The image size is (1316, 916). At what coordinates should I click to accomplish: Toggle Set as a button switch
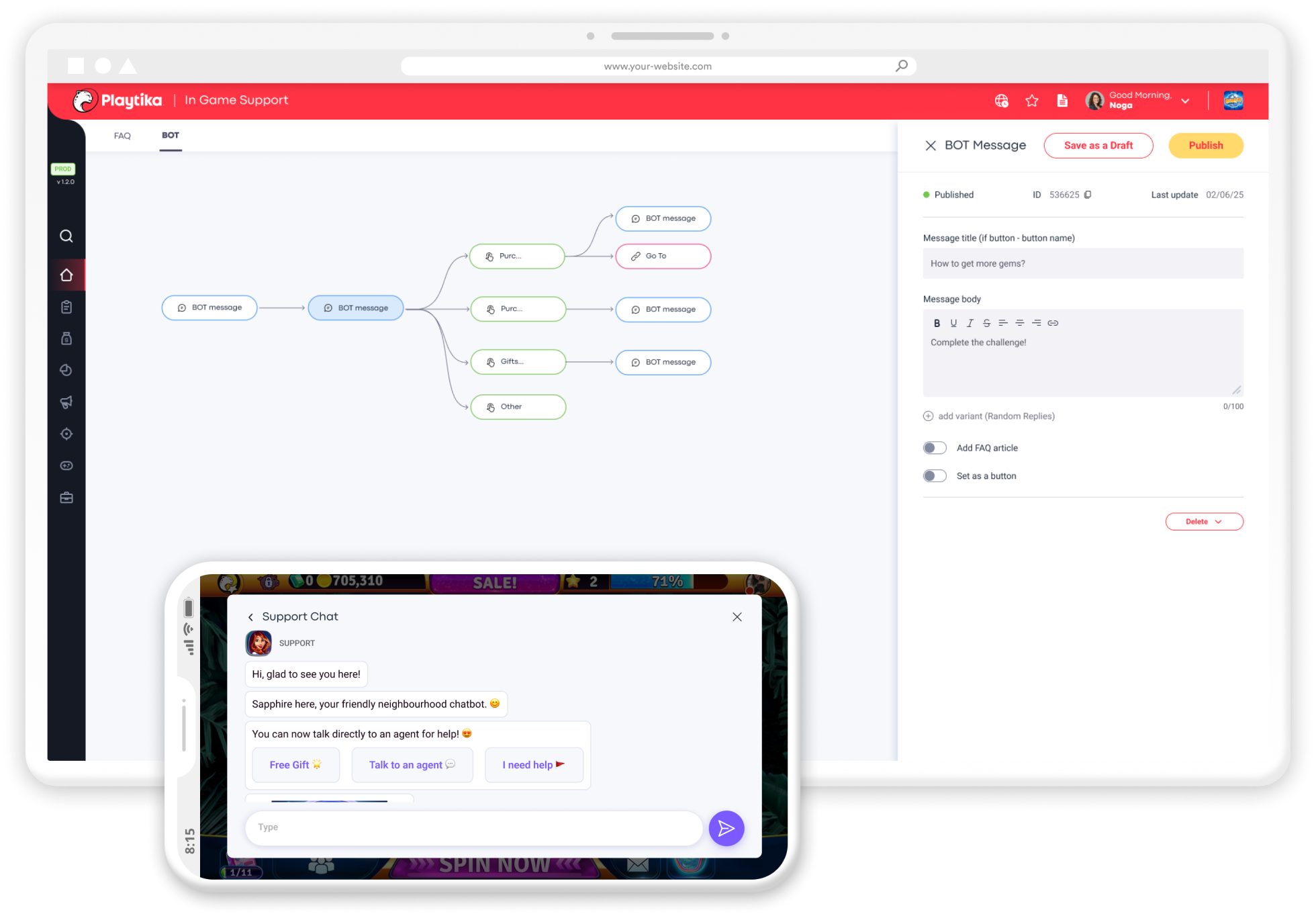tap(935, 476)
